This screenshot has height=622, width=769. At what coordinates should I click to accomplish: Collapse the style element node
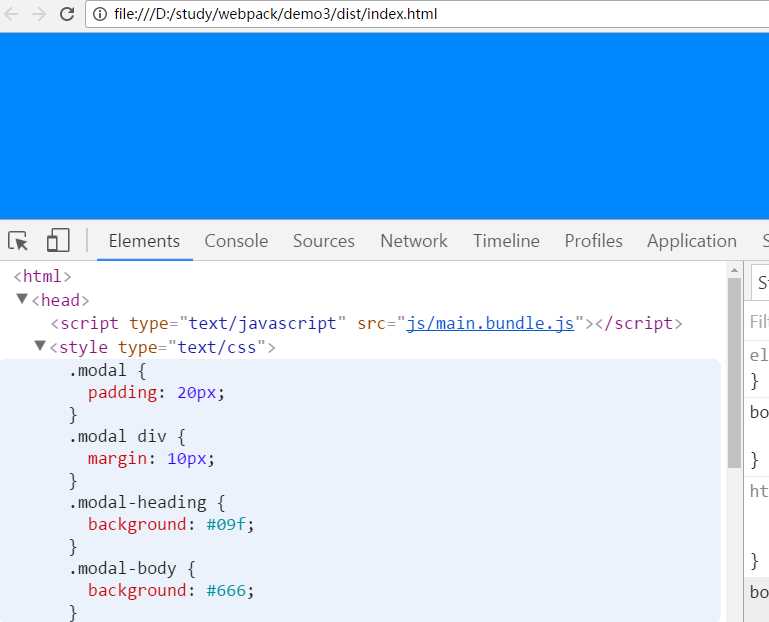coord(40,346)
